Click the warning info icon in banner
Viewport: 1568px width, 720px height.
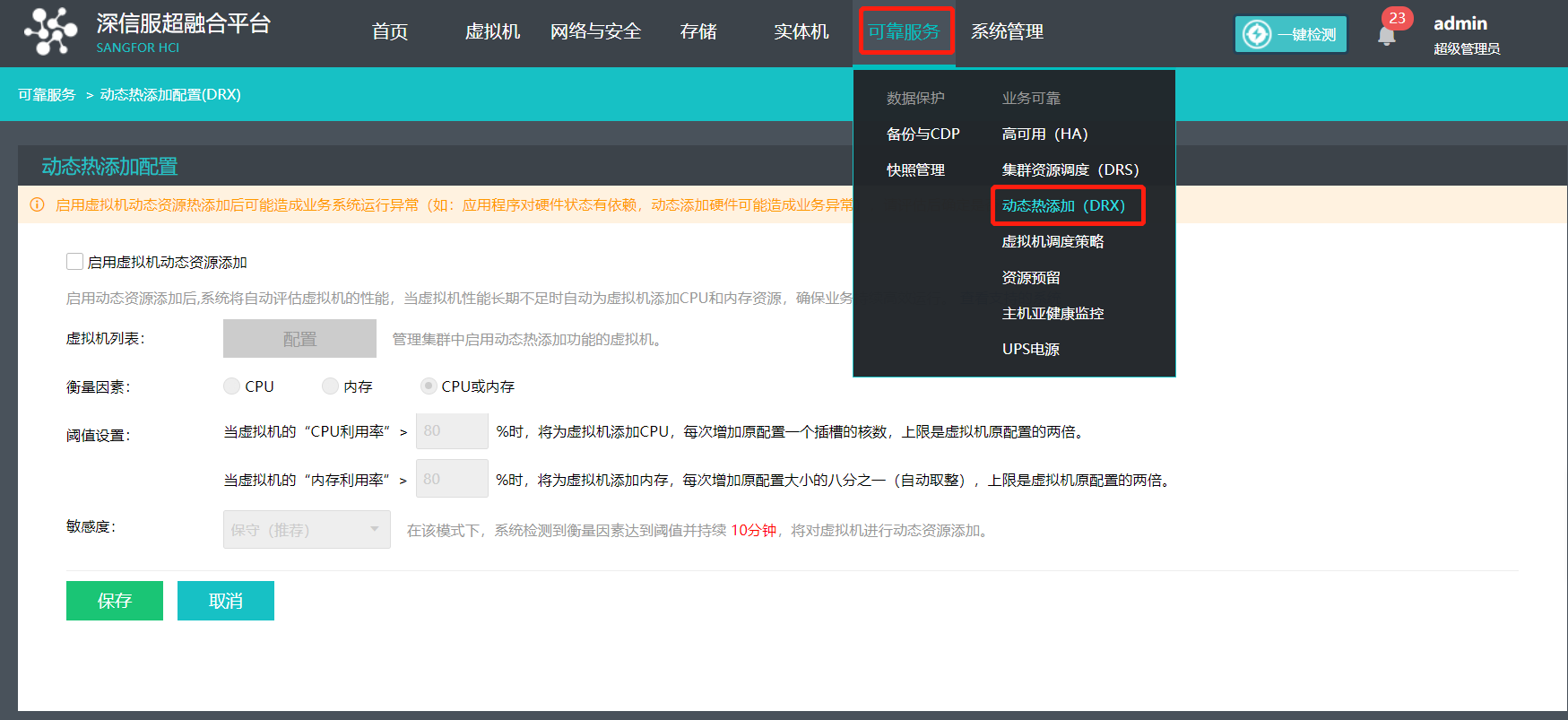pyautogui.click(x=37, y=204)
